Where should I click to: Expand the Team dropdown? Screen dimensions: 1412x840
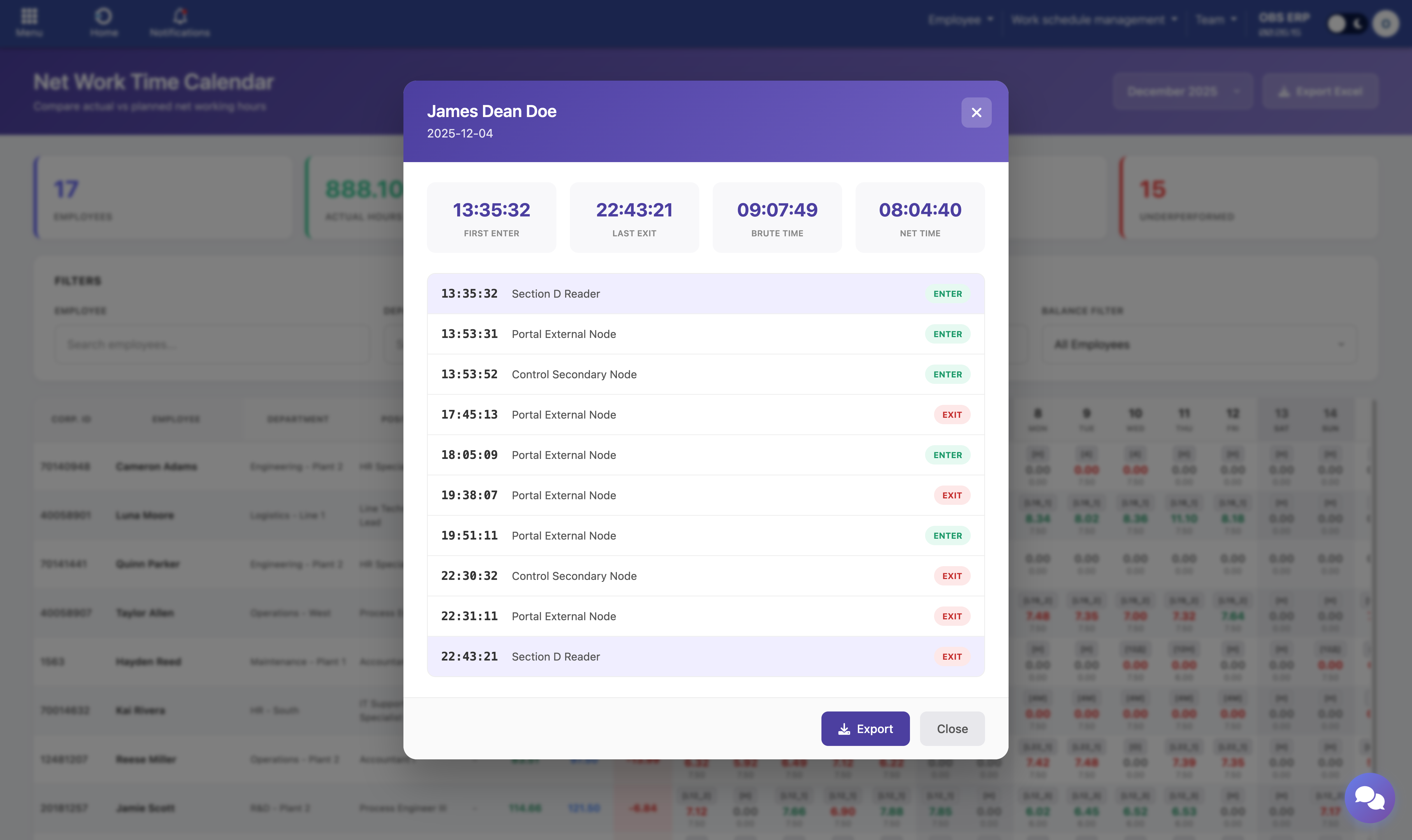pos(1215,20)
